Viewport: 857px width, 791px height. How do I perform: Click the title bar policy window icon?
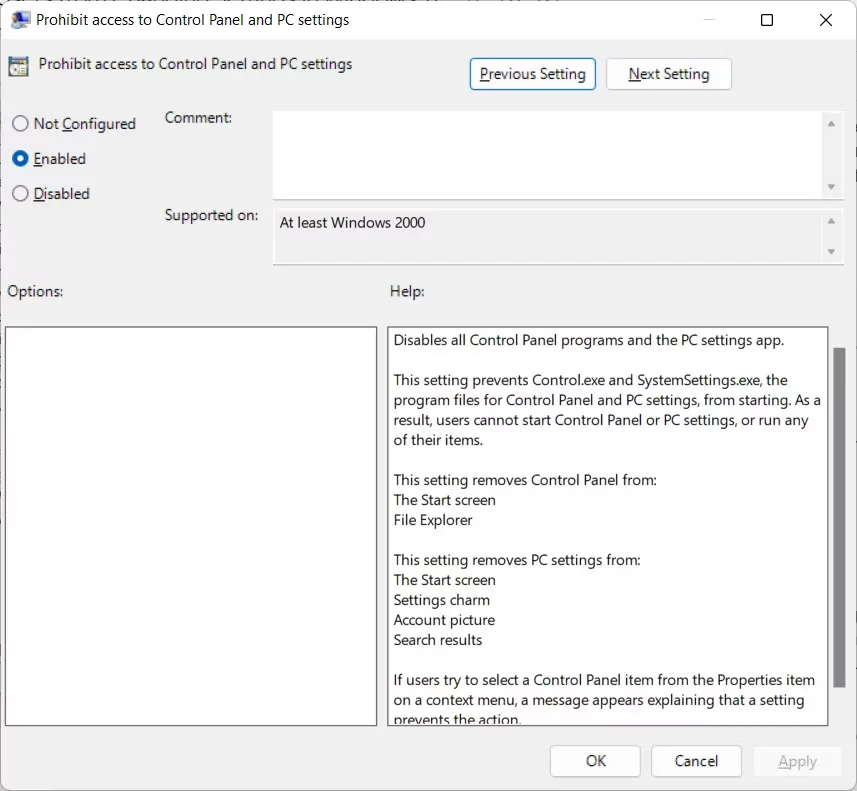tap(19, 19)
